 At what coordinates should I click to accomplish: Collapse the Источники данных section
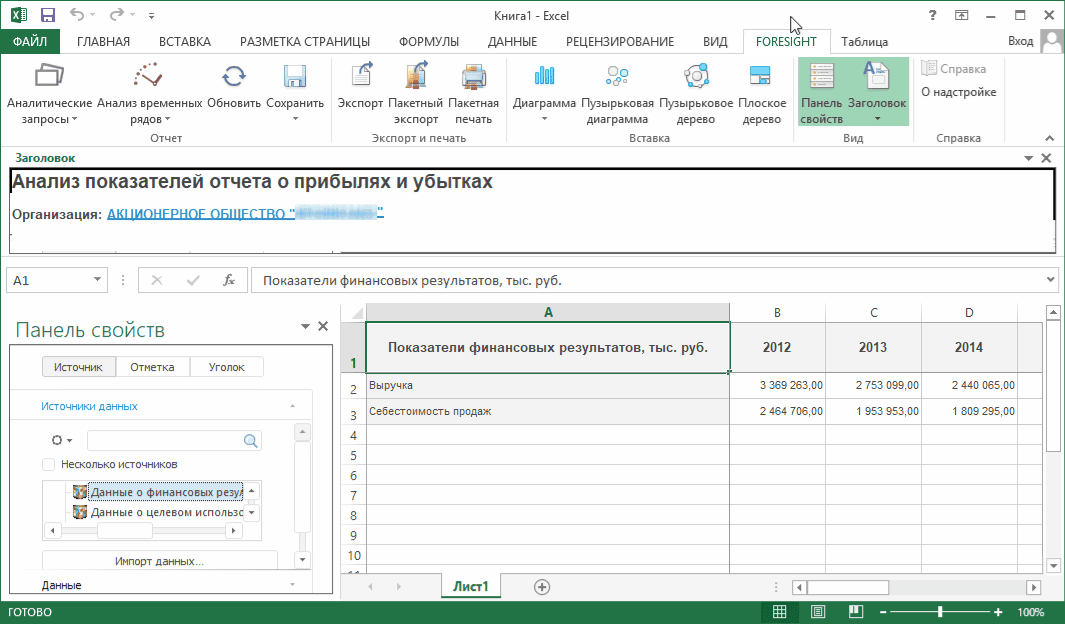click(292, 407)
